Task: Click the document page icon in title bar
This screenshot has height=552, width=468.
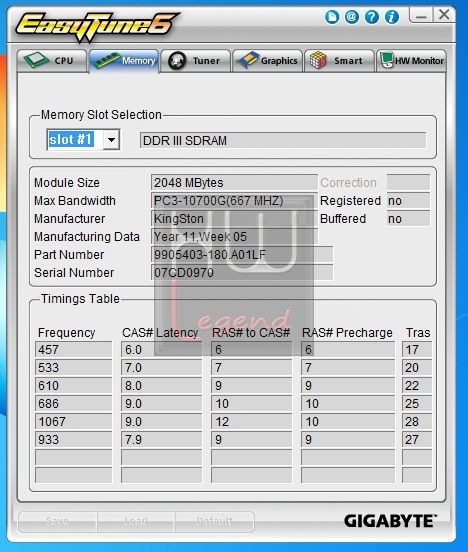Action: click(332, 17)
